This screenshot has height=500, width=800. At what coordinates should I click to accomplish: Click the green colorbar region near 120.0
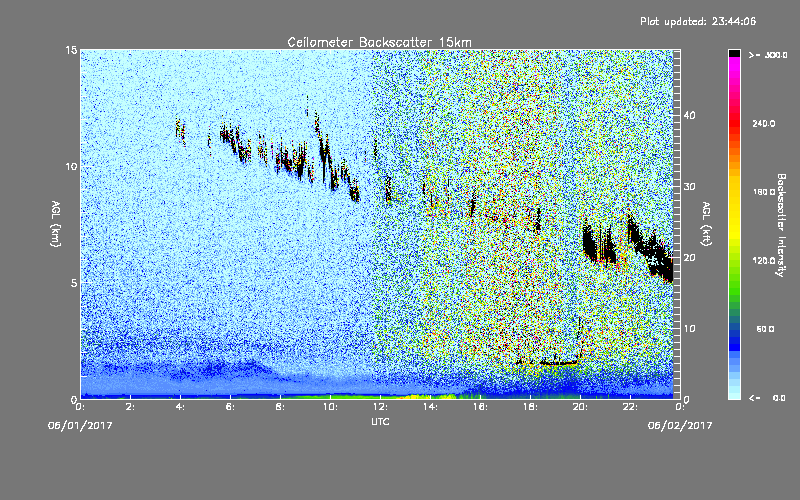pos(734,261)
